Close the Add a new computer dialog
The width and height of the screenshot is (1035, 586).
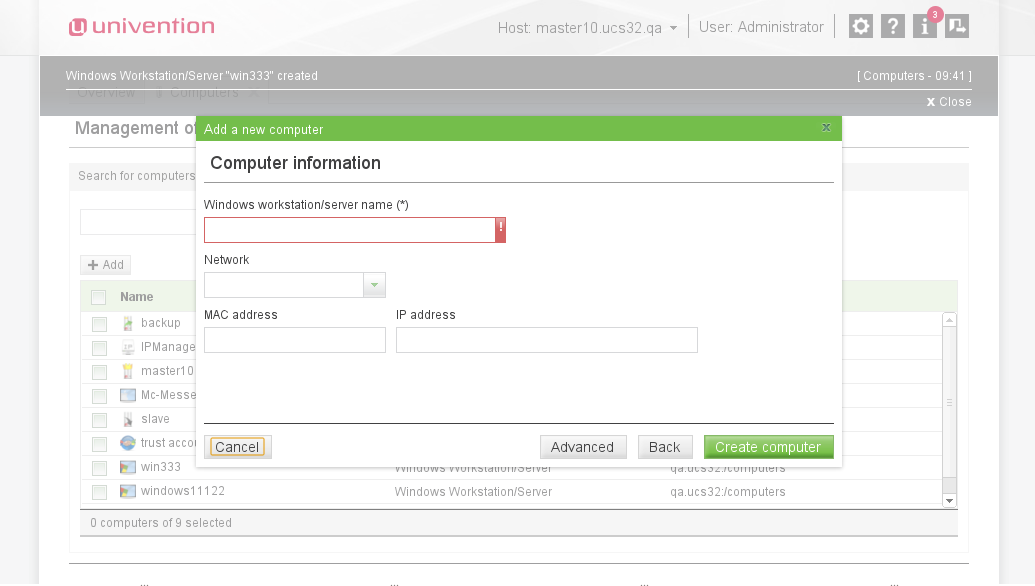click(826, 128)
